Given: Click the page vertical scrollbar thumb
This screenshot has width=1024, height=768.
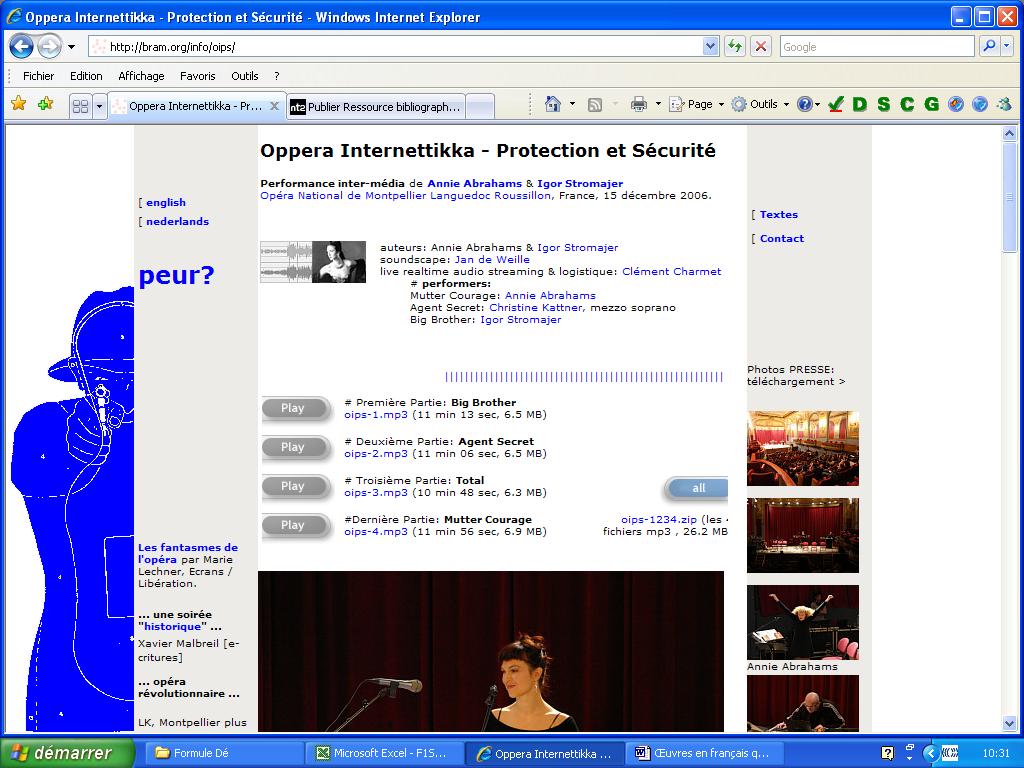Looking at the screenshot, I should [x=1009, y=197].
